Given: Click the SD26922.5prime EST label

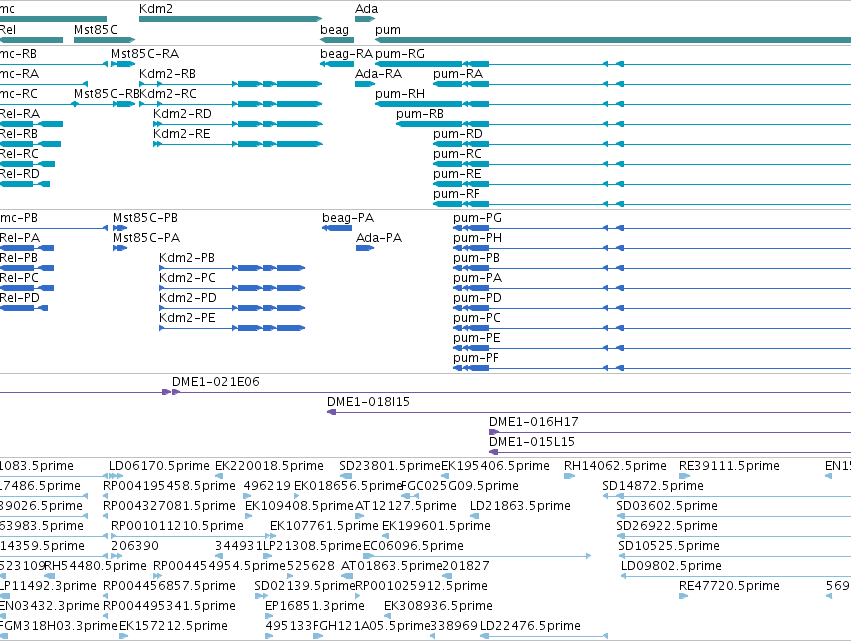Looking at the screenshot, I should pos(667,526).
